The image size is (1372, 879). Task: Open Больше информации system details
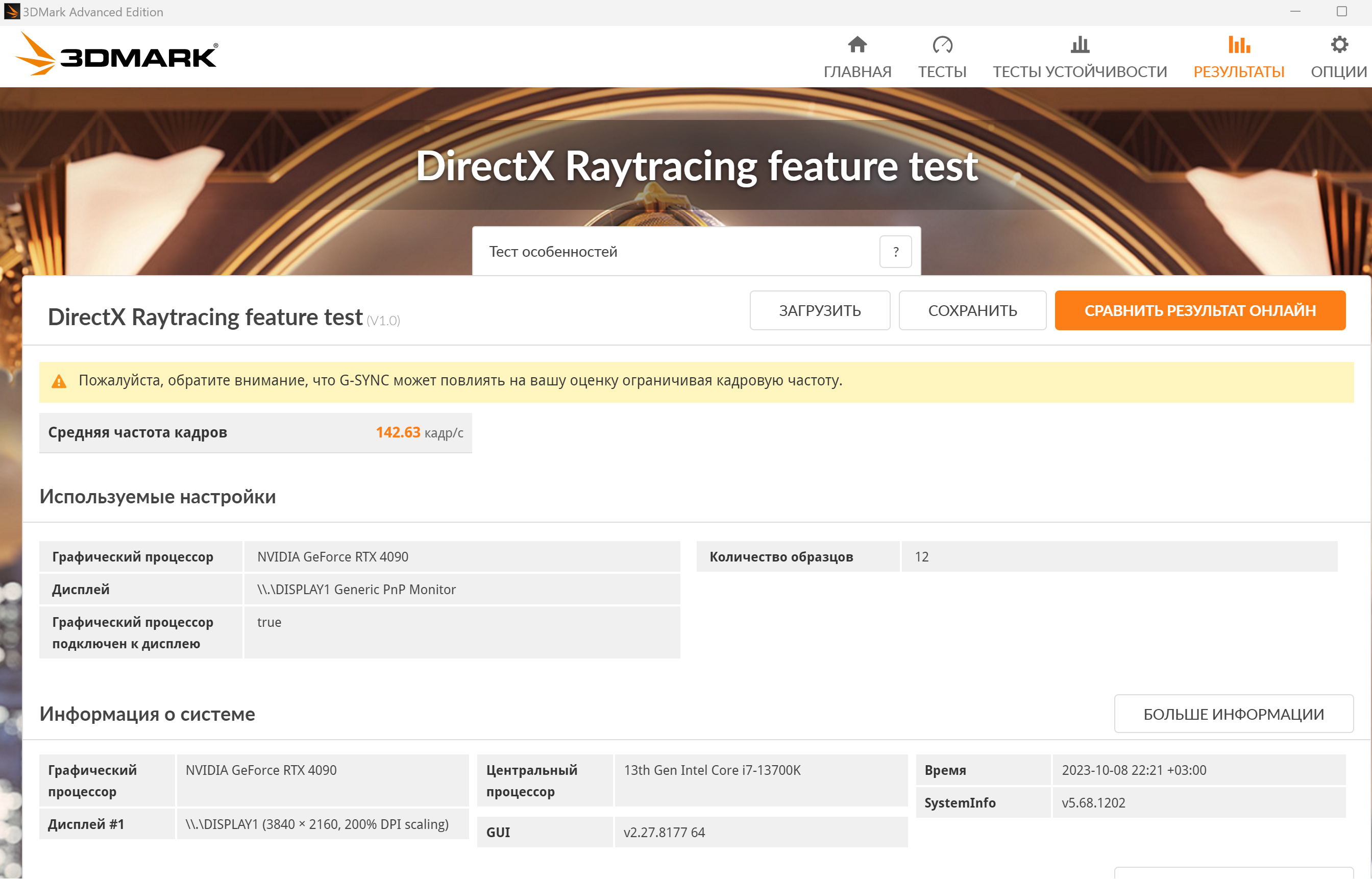click(x=1233, y=714)
